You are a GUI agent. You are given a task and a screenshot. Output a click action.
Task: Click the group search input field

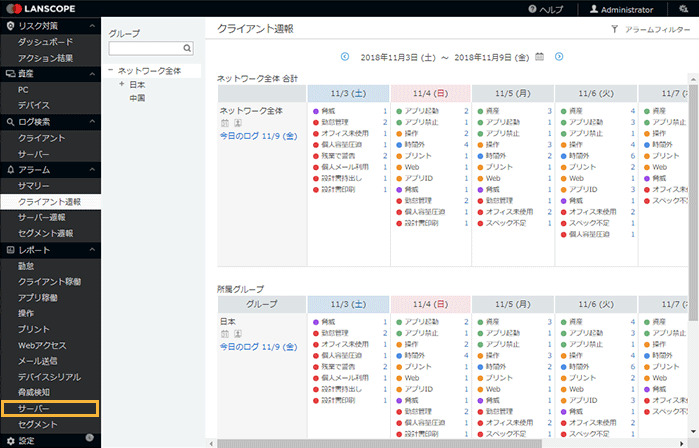point(145,47)
